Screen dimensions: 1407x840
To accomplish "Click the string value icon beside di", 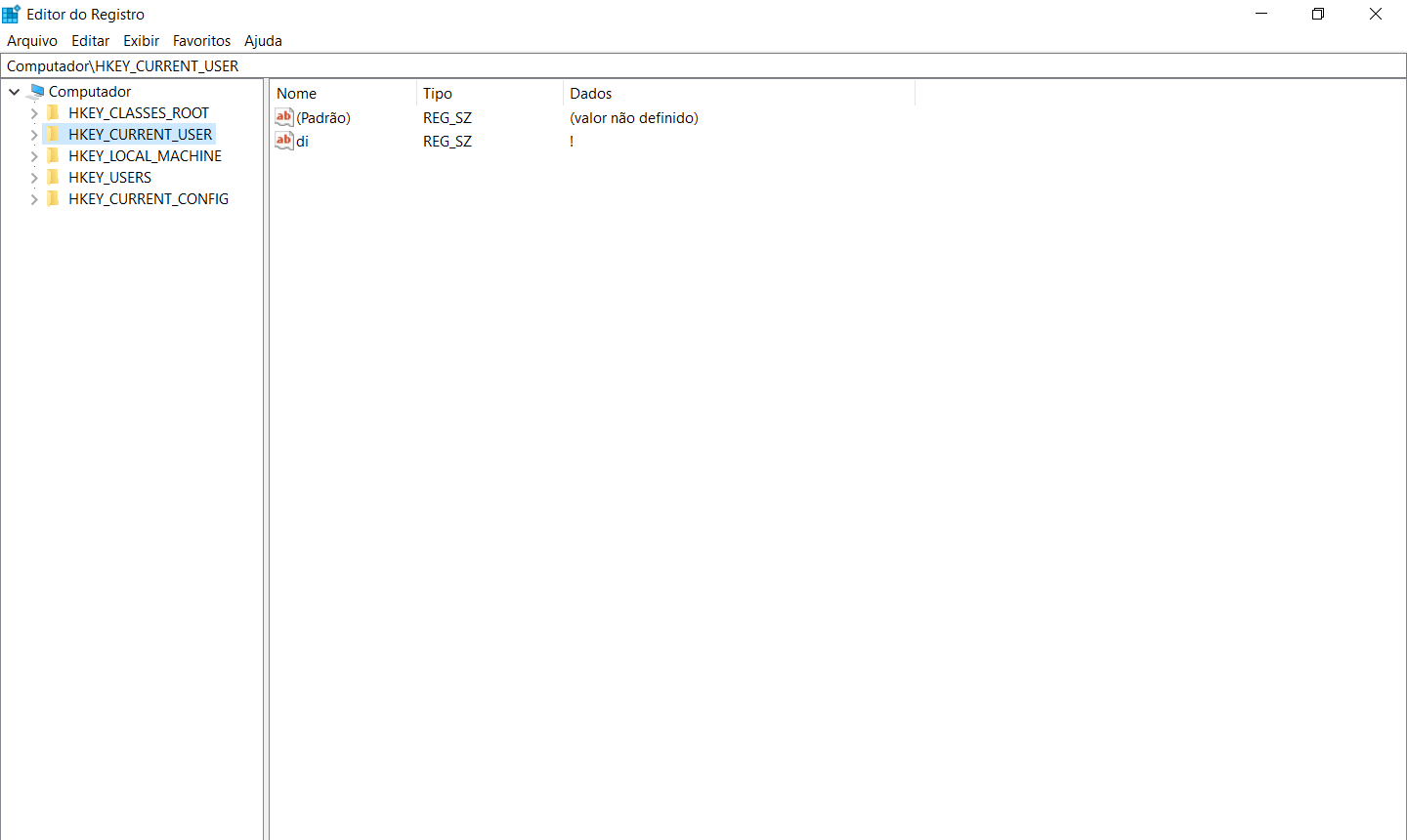I will click(283, 141).
